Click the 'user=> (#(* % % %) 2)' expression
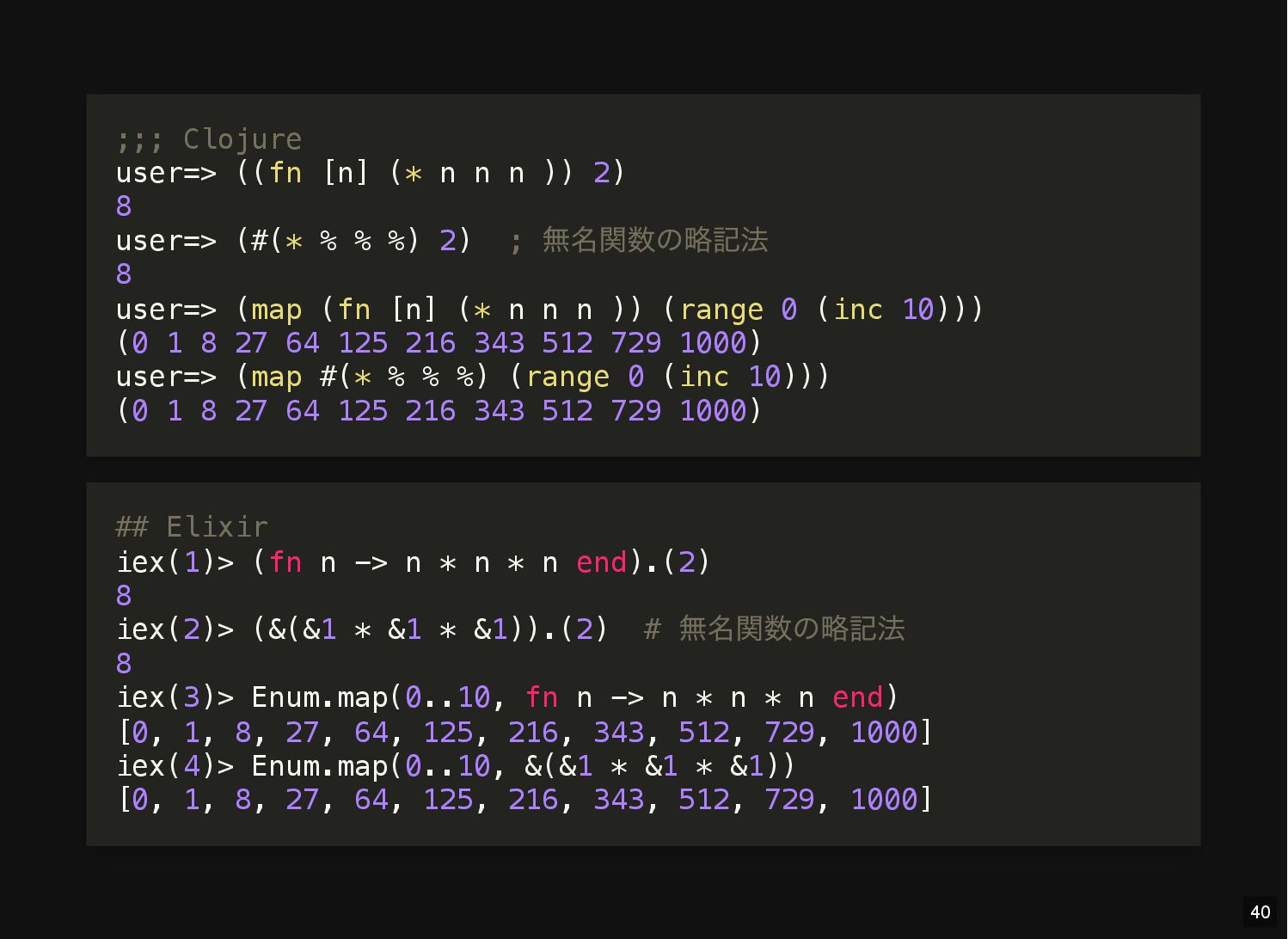 coord(294,241)
